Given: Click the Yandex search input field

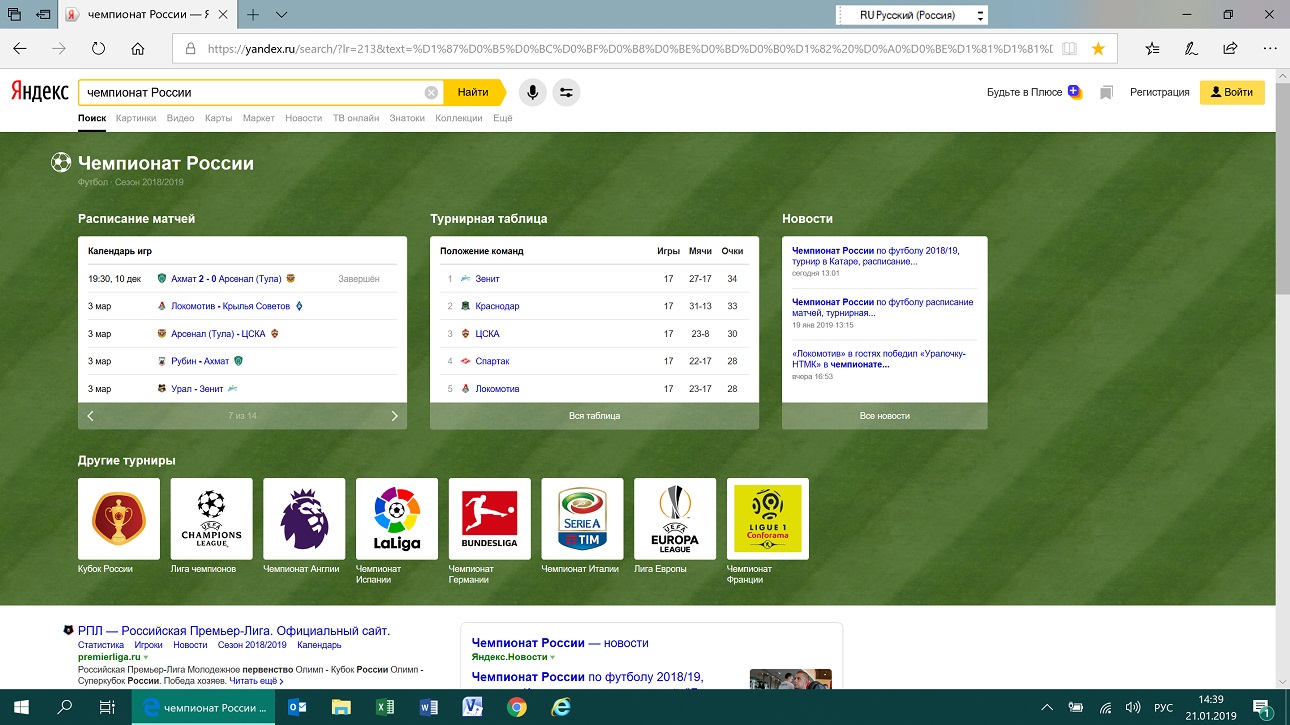Looking at the screenshot, I should point(250,93).
